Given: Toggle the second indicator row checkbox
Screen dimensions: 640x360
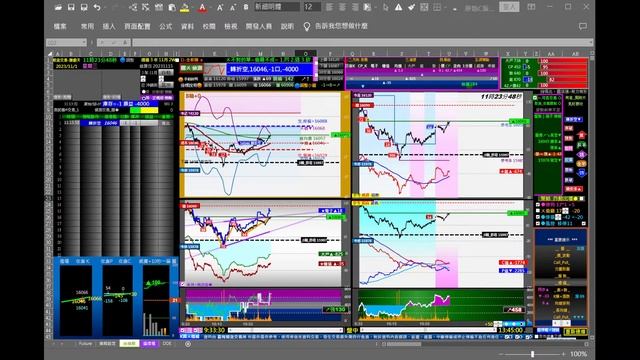Looking at the screenshot, I should pyautogui.click(x=538, y=211).
